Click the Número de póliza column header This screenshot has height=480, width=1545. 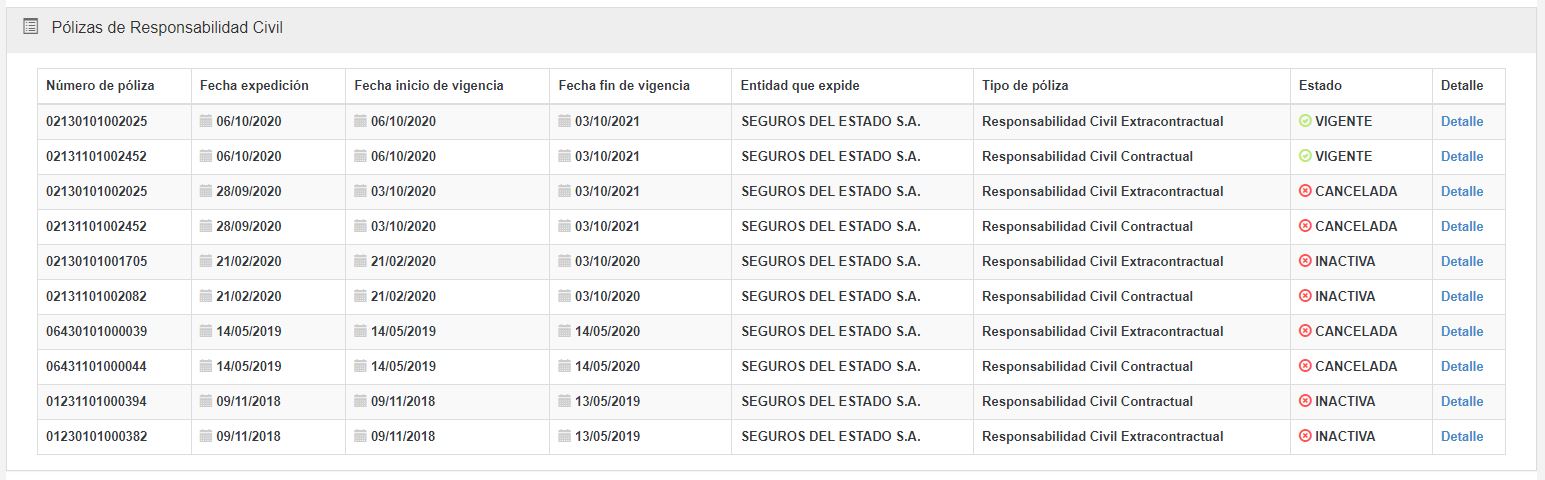100,86
